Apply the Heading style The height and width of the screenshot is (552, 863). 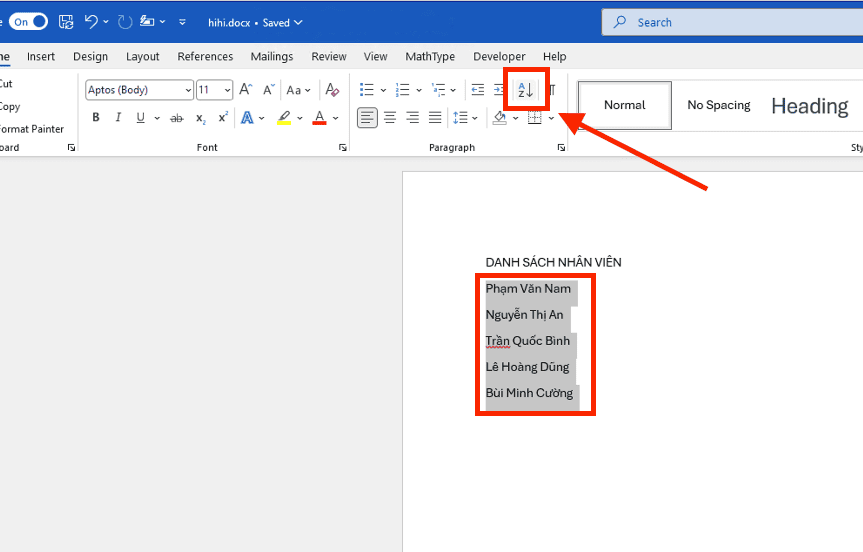coord(810,106)
